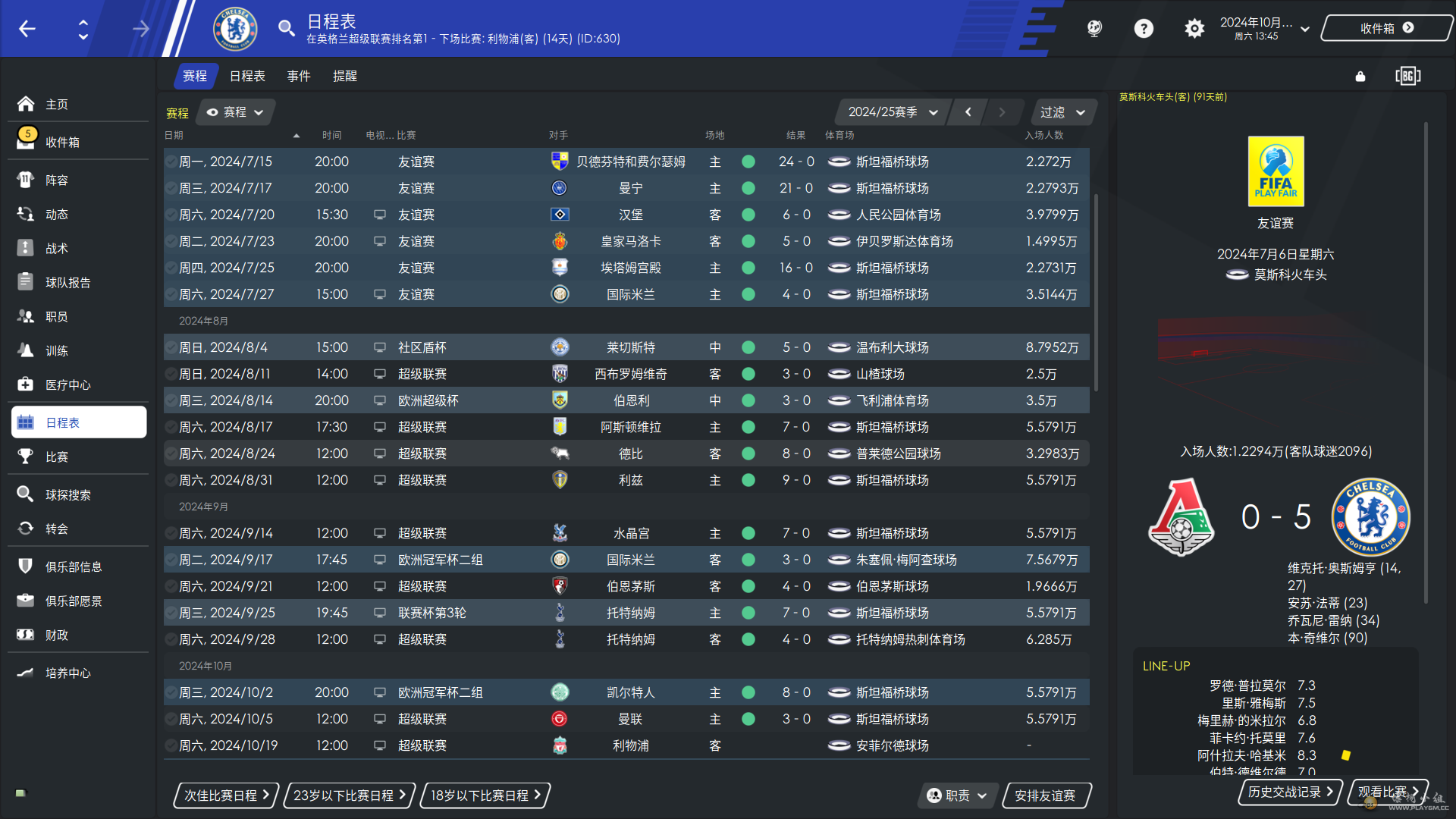Open 阵容 squad in the sidebar
Viewport: 1456px width, 819px height.
[x=79, y=180]
